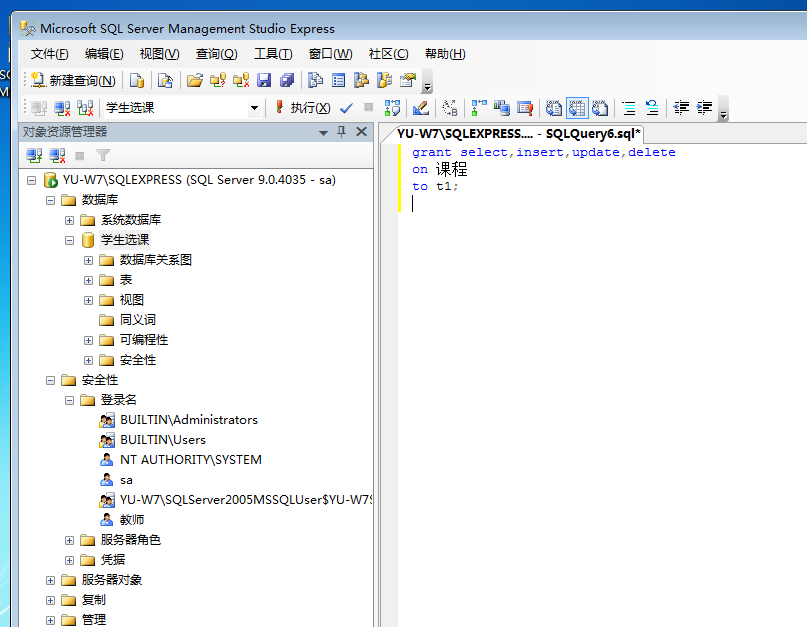Expand the 服务器角色 folder

[x=69, y=541]
